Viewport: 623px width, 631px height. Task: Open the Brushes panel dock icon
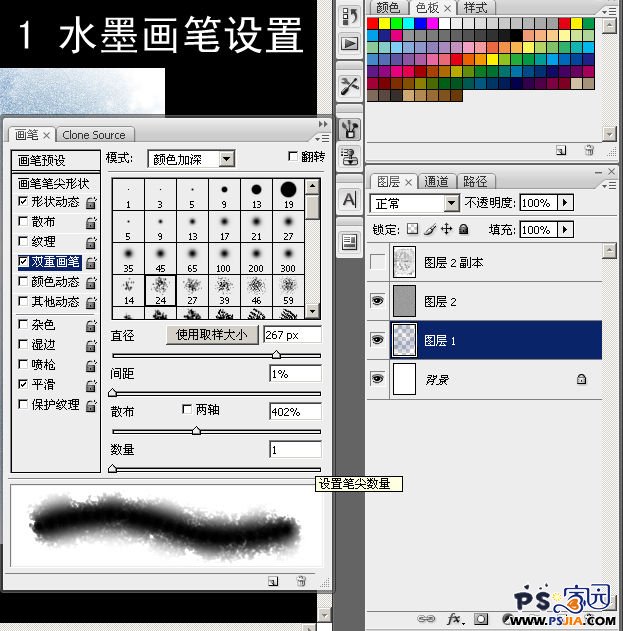(x=350, y=128)
